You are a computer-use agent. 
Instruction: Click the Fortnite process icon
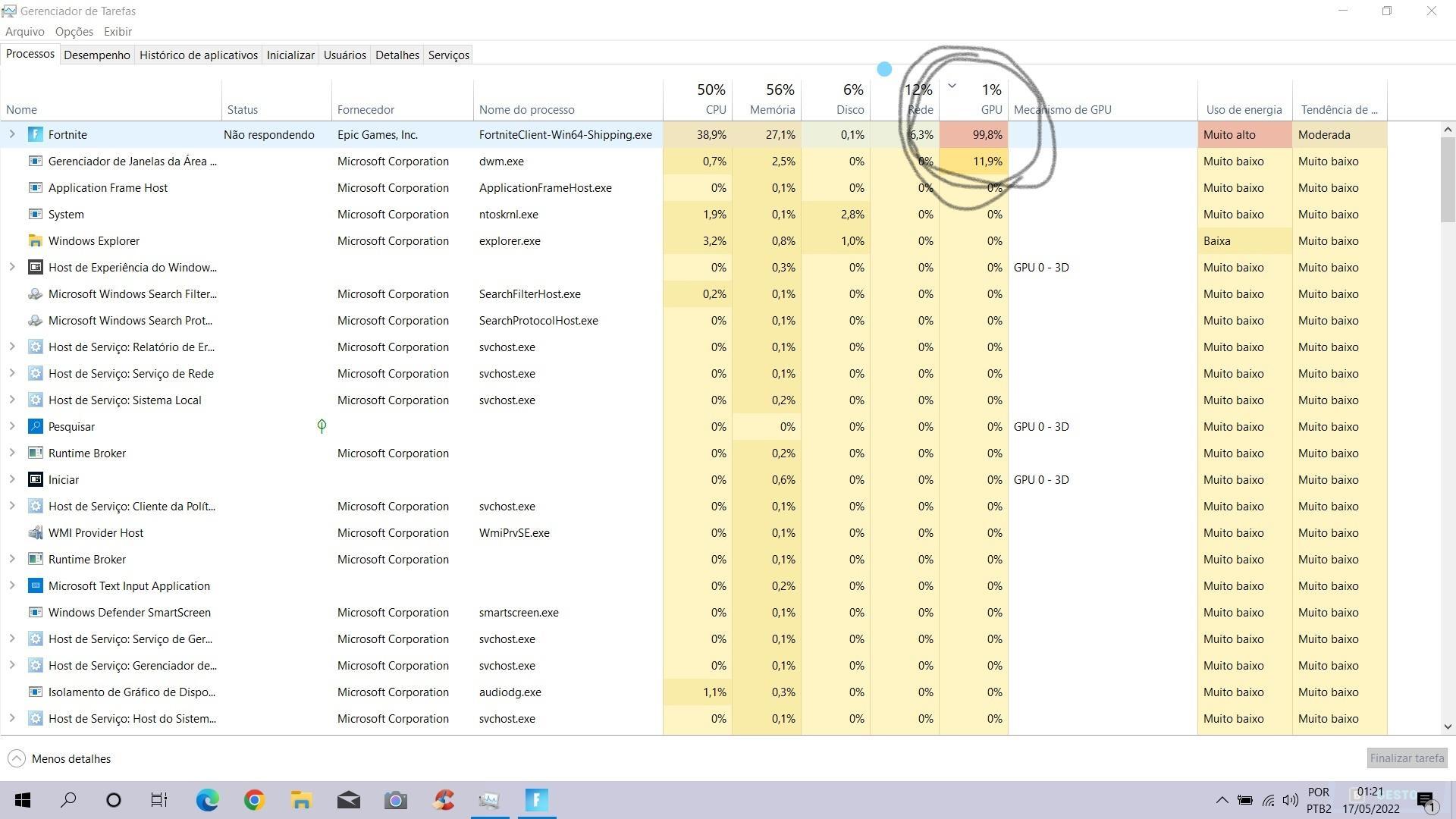click(x=35, y=135)
